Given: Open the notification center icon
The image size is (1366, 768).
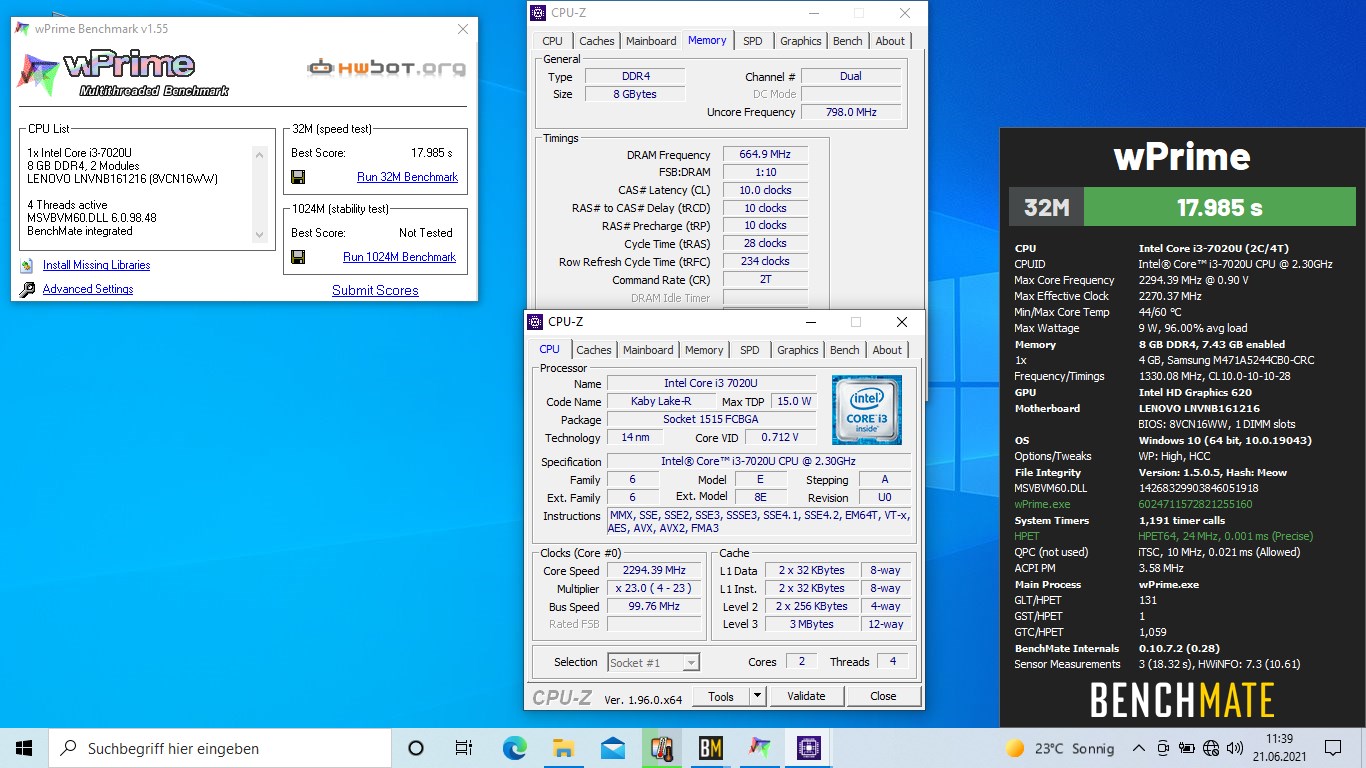Looking at the screenshot, I should [1333, 748].
